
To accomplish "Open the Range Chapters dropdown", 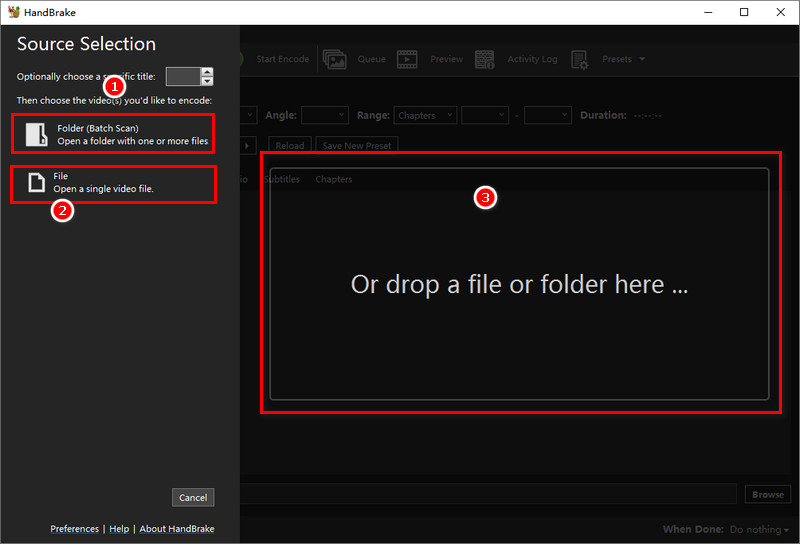I will pos(425,115).
